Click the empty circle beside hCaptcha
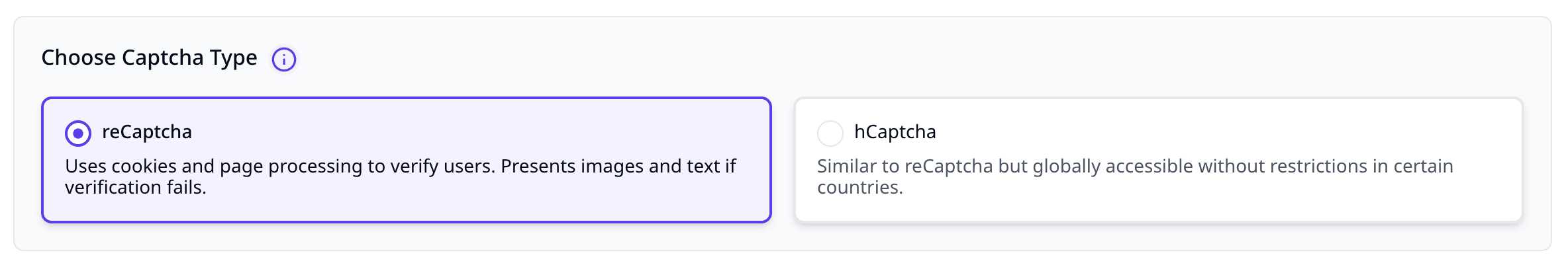The image size is (1568, 271). point(830,134)
